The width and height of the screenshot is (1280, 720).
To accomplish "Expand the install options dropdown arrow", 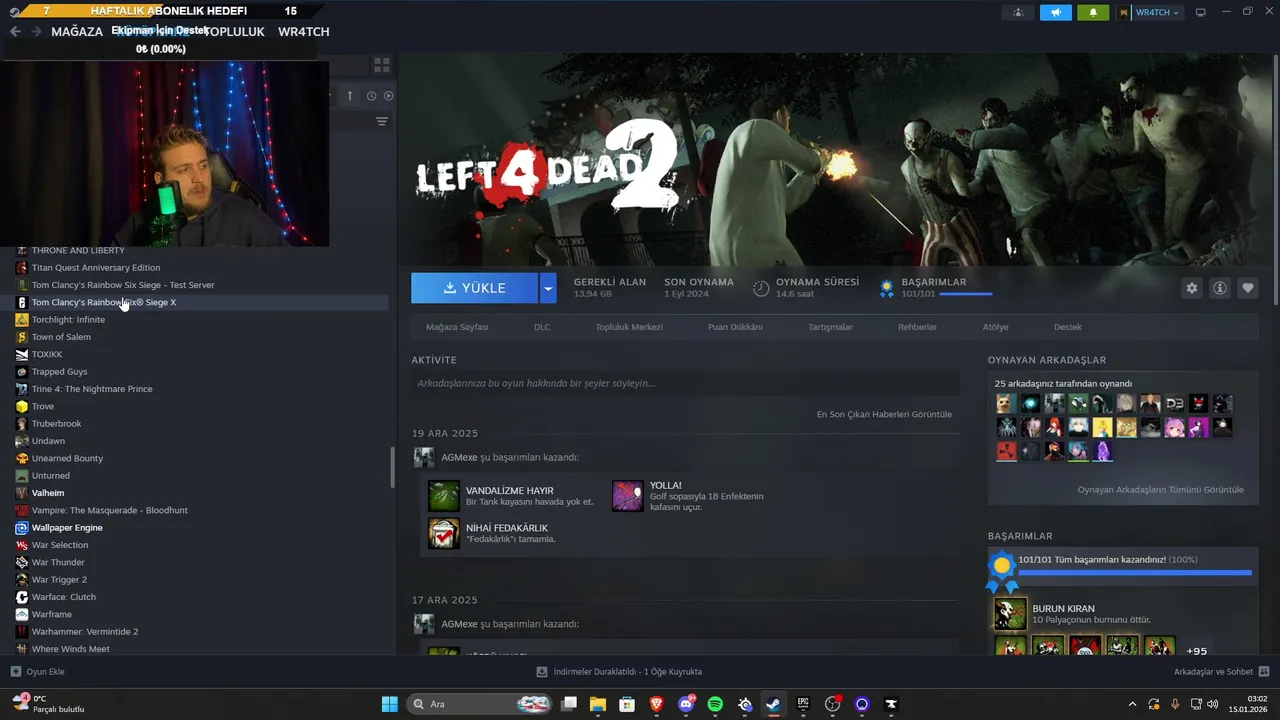I will [x=547, y=288].
